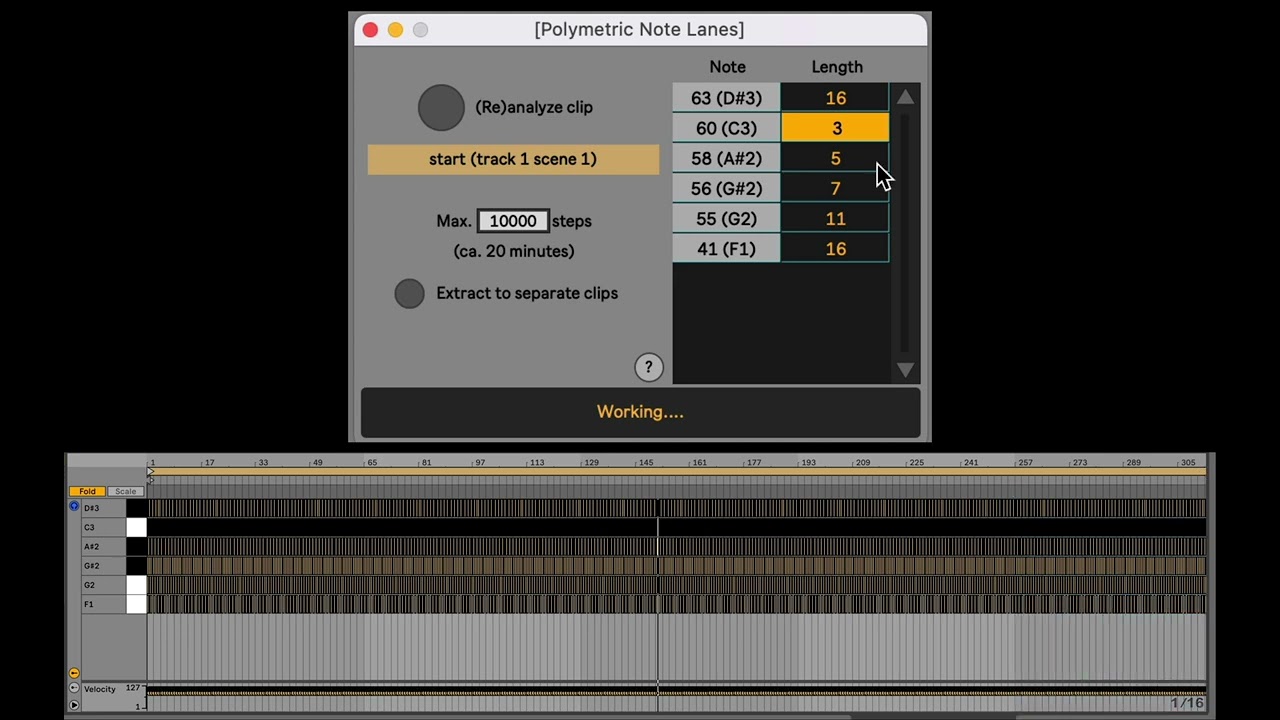Viewport: 1280px width, 720px height.
Task: Select the highlighted length 3 for 60 (C3)
Action: click(x=835, y=128)
